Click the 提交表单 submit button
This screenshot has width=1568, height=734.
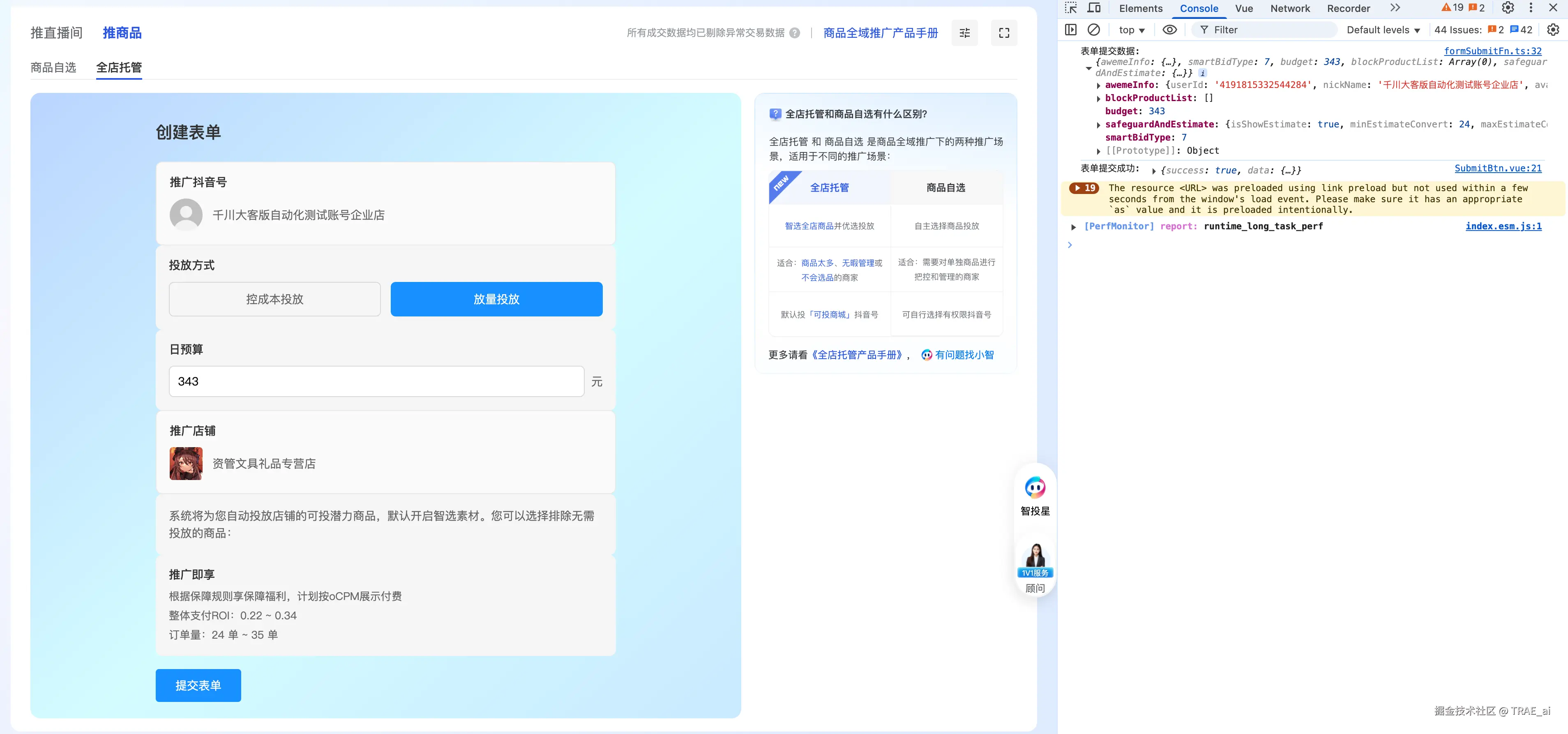click(x=198, y=686)
